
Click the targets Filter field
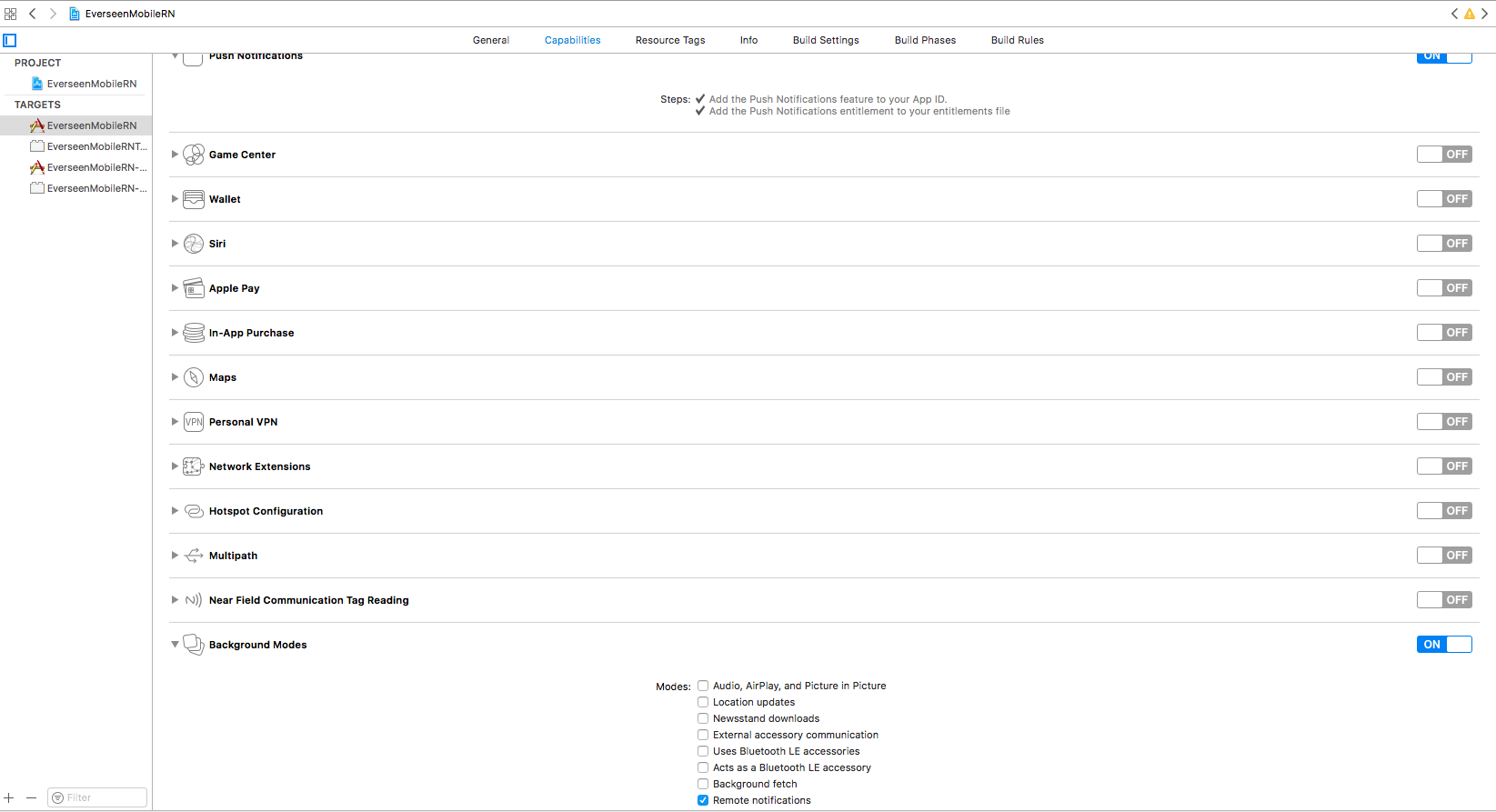pos(97,797)
